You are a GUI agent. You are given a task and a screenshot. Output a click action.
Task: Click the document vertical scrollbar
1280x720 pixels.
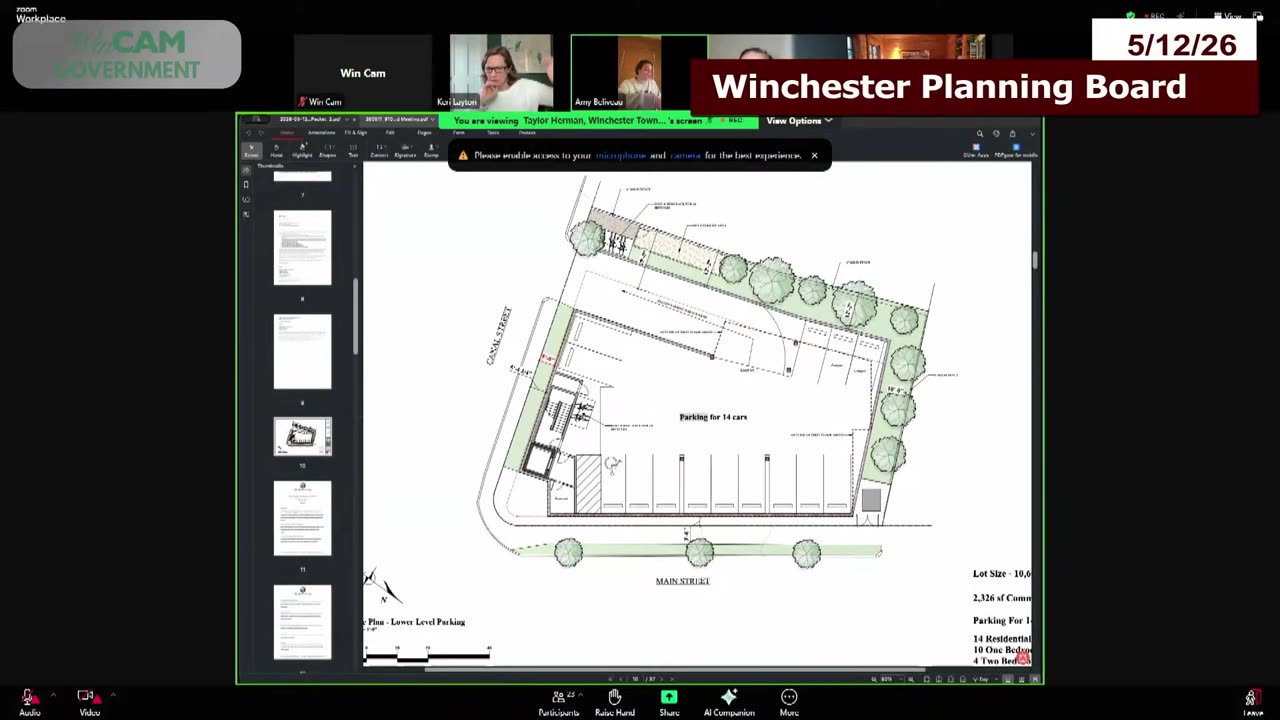pyautogui.click(x=1034, y=260)
